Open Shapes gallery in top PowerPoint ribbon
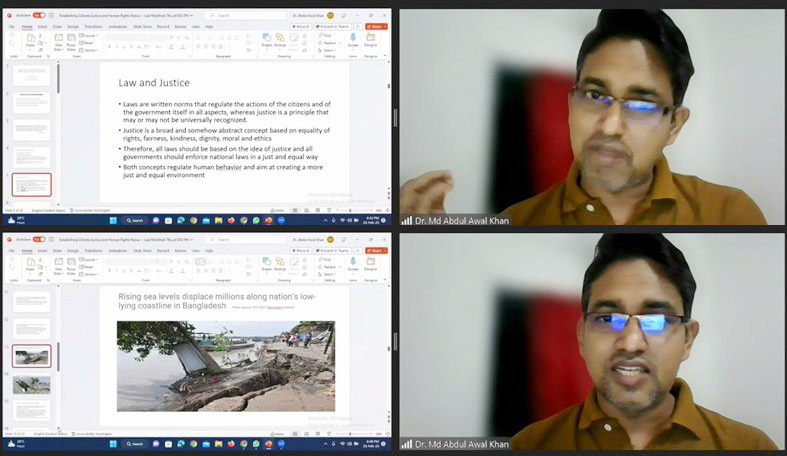787x456 pixels. [267, 40]
